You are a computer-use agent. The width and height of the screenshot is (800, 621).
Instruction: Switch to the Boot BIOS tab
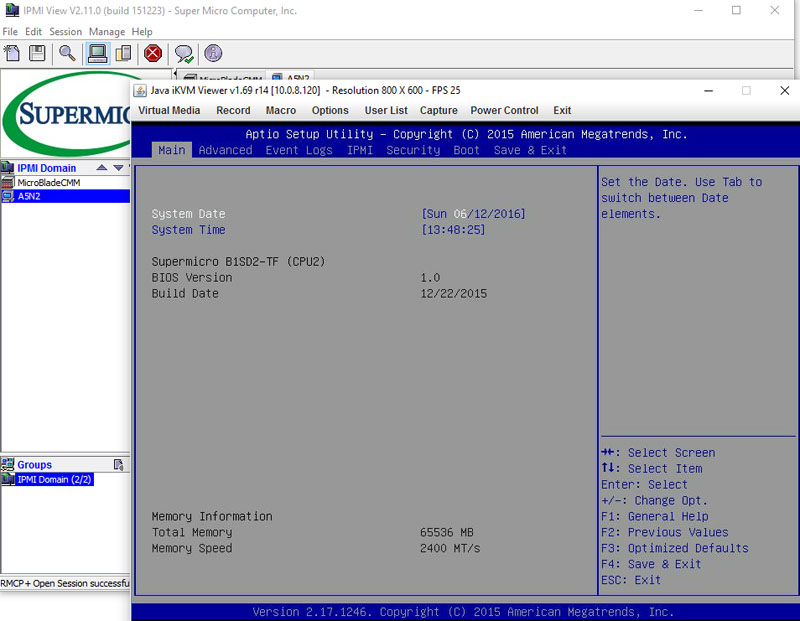[x=466, y=150]
